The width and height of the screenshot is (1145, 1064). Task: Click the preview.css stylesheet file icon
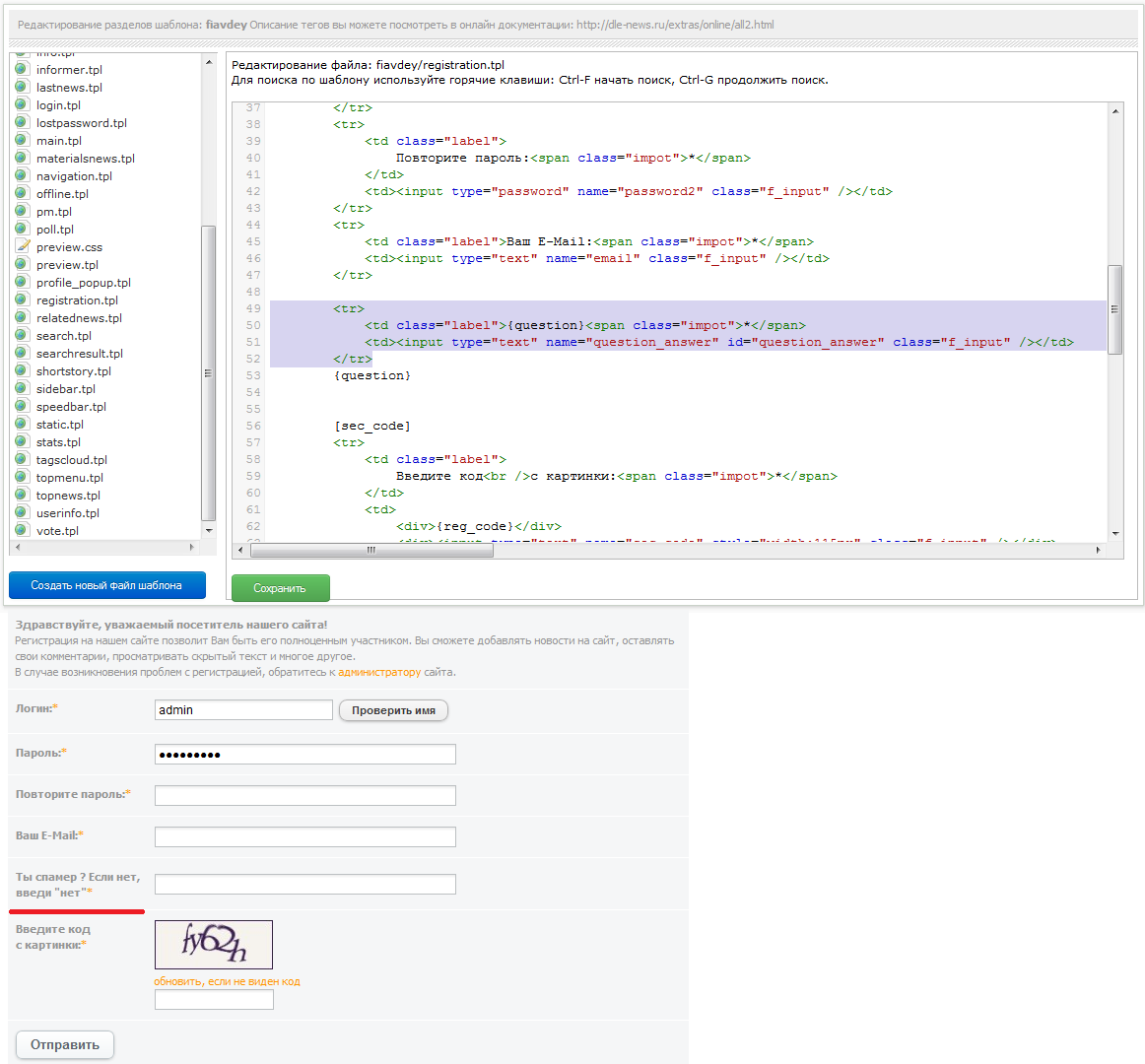[x=22, y=247]
